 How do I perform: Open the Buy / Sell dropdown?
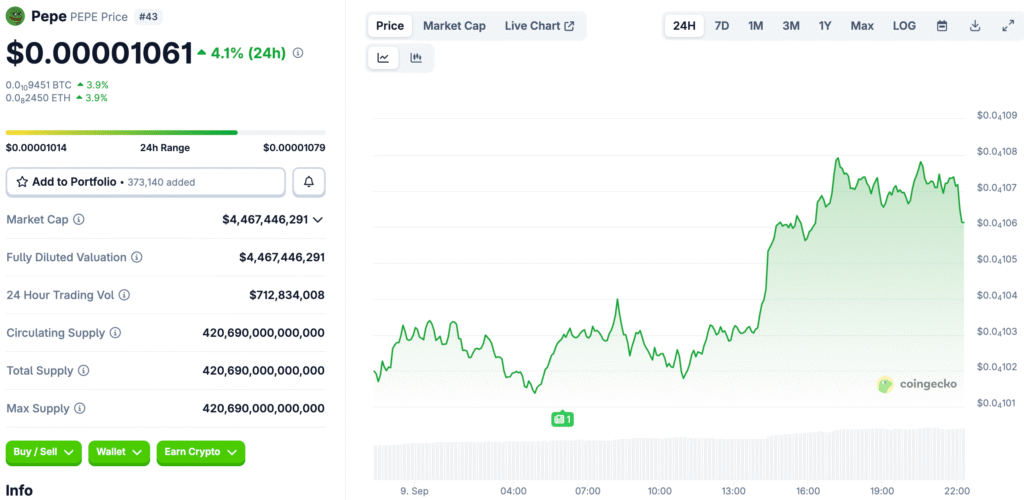click(x=44, y=452)
